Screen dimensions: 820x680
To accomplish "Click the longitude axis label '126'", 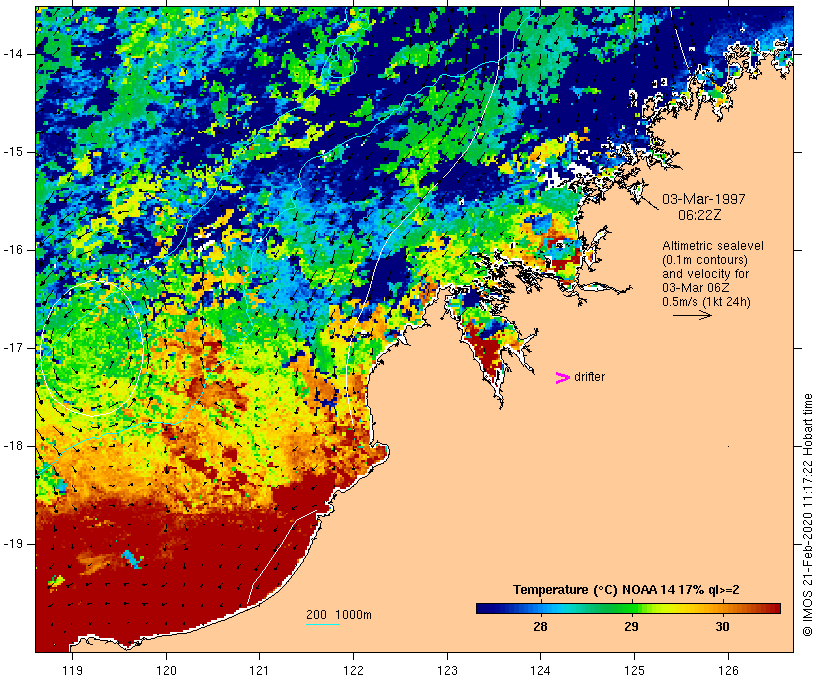I will 728,670.
